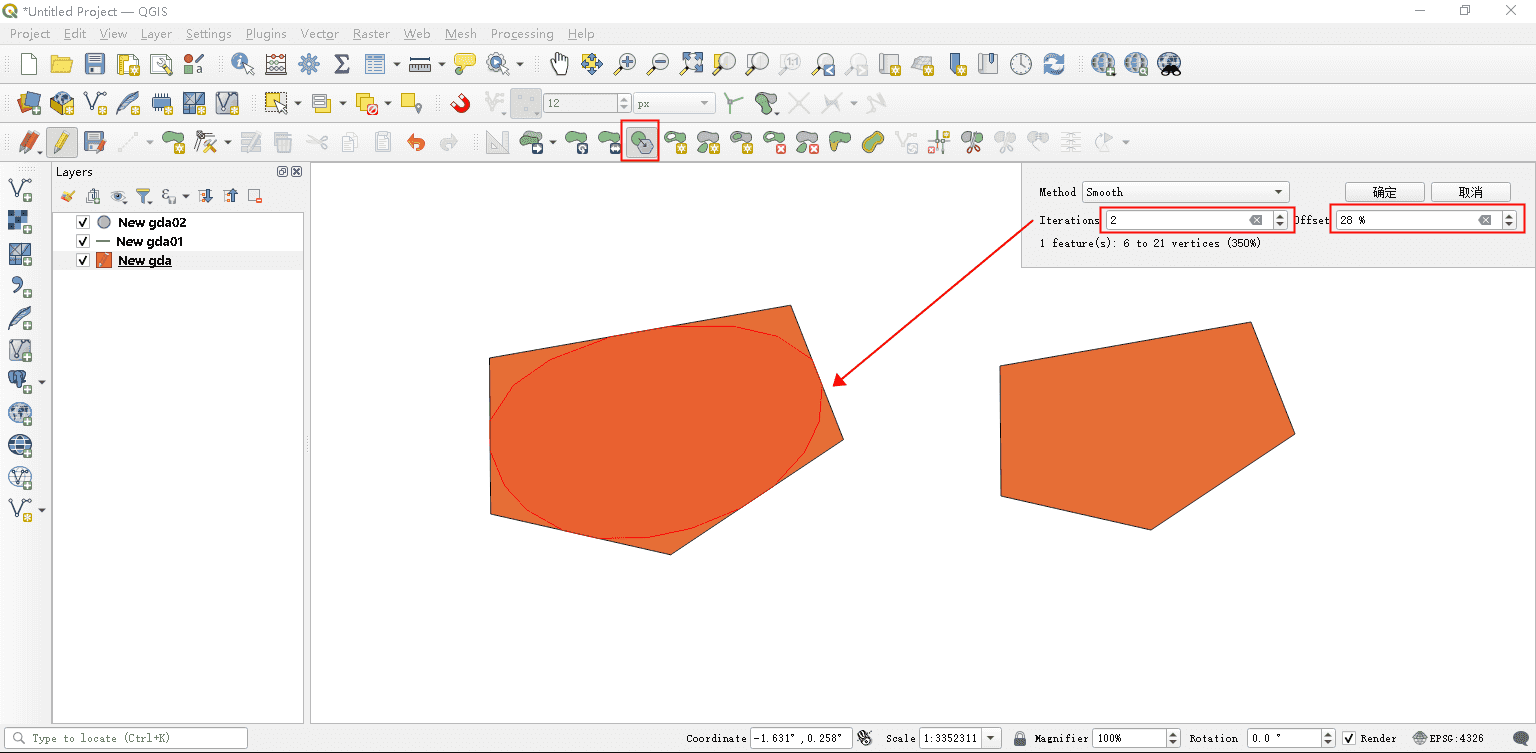The image size is (1536, 753).
Task: Open the visibility eye presets dropdown in Layers
Action: click(120, 196)
